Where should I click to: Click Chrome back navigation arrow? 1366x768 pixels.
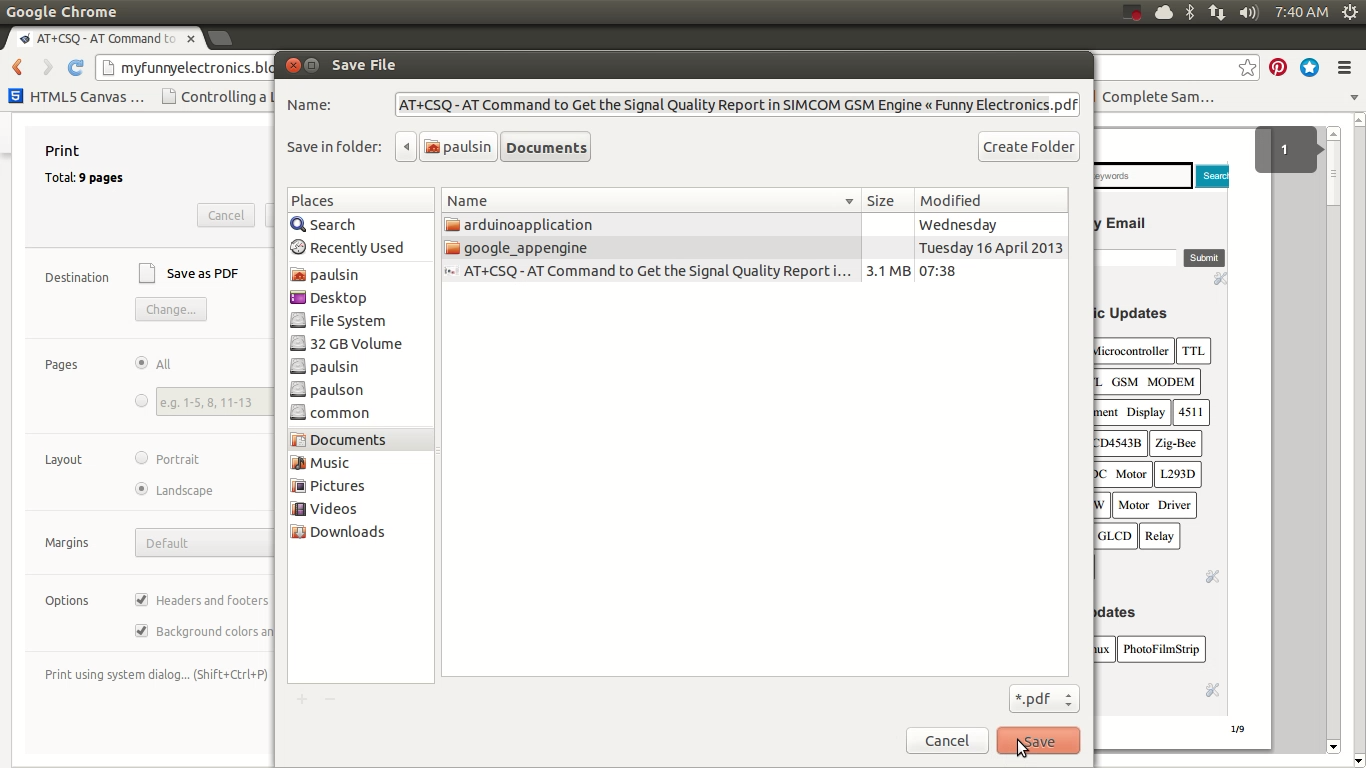[x=17, y=68]
